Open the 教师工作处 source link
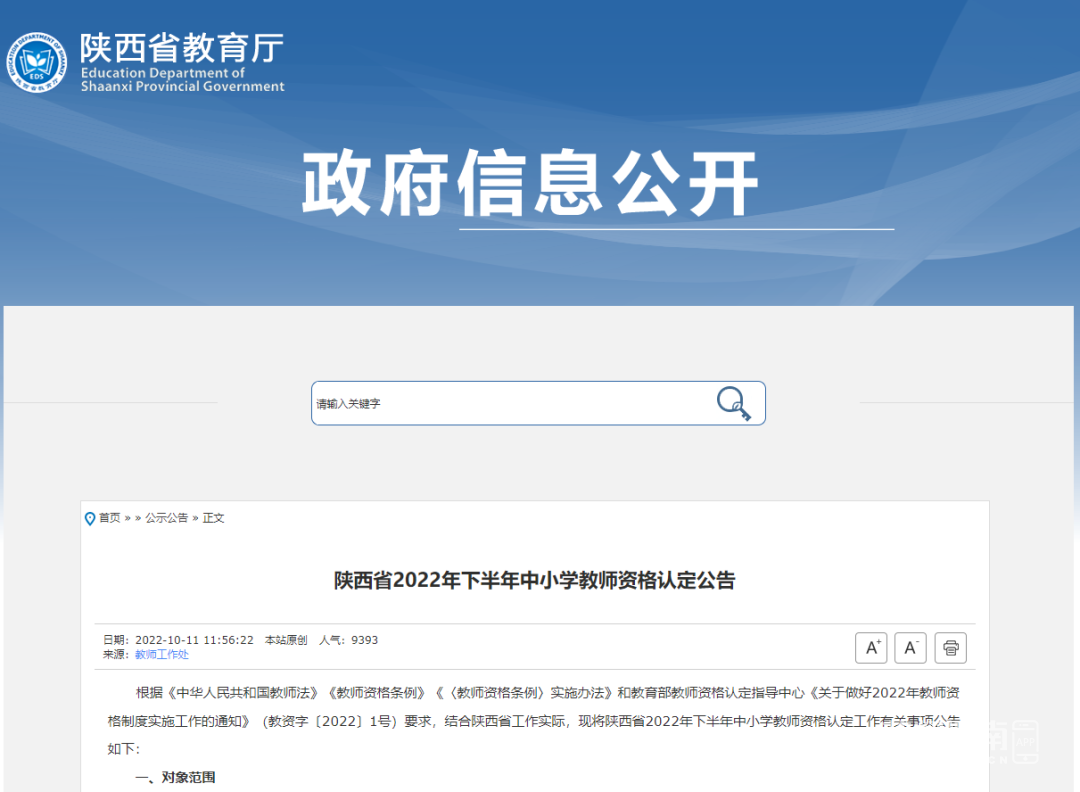 tap(162, 655)
